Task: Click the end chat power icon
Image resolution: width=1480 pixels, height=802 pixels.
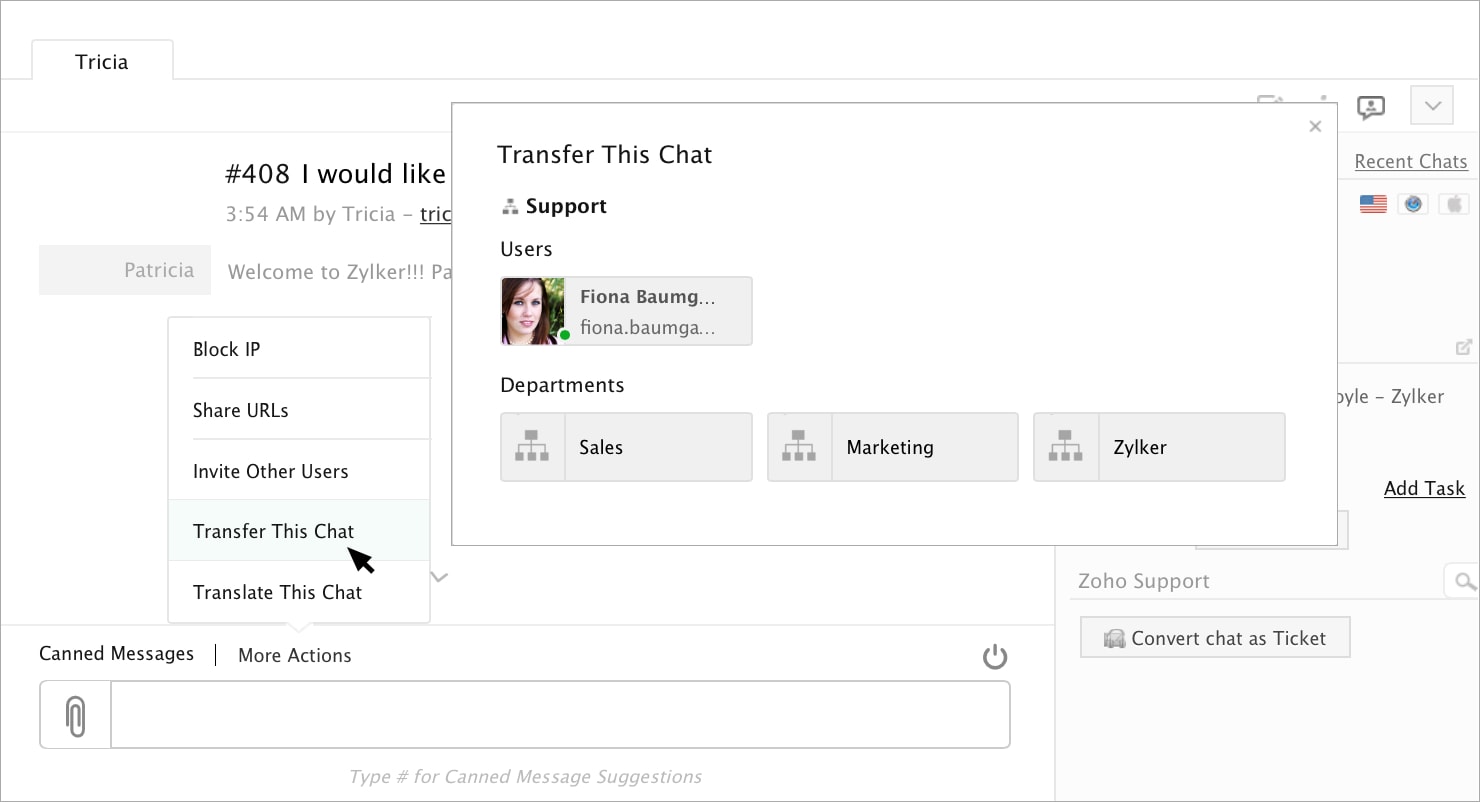Action: (x=994, y=657)
